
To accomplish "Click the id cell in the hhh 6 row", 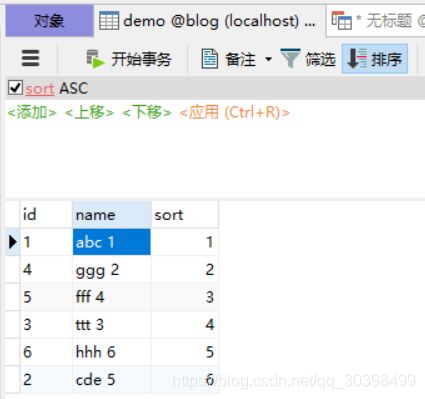I will point(46,352).
